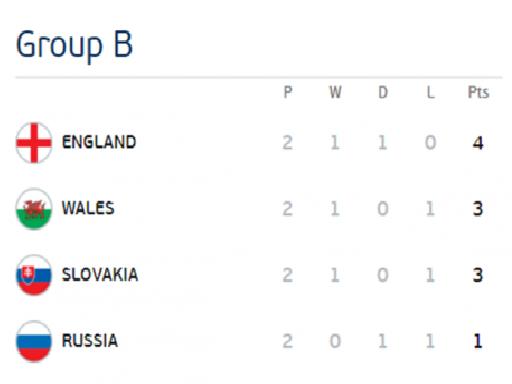Screen dimensions: 512x384
Task: Select the RUSSIA team name
Action: click(90, 341)
